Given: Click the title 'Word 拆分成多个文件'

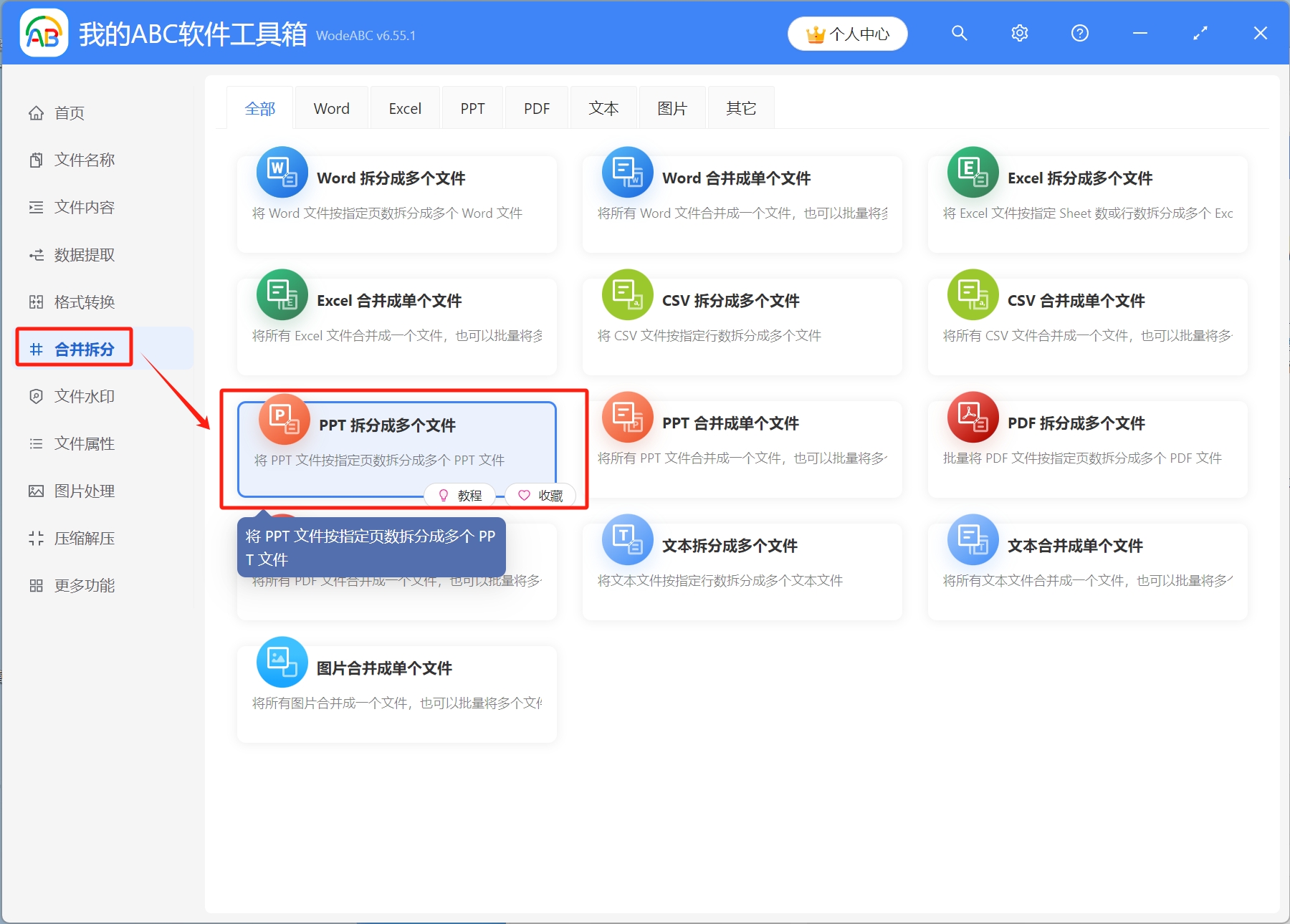Looking at the screenshot, I should coord(391,178).
